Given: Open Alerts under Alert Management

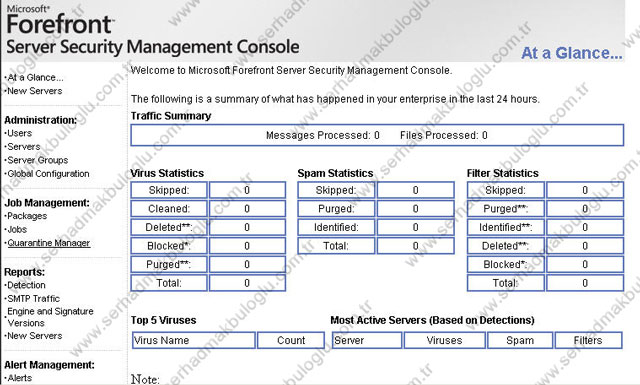Looking at the screenshot, I should pyautogui.click(x=20, y=378).
